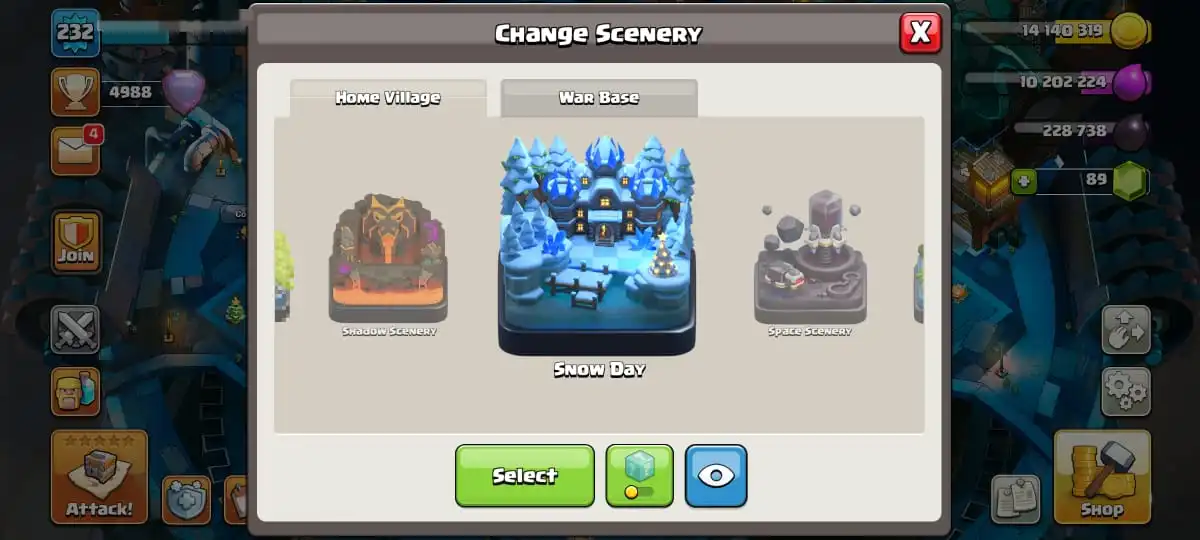Click the experience level 232 badge
Image resolution: width=1200 pixels, height=540 pixels.
click(x=76, y=33)
